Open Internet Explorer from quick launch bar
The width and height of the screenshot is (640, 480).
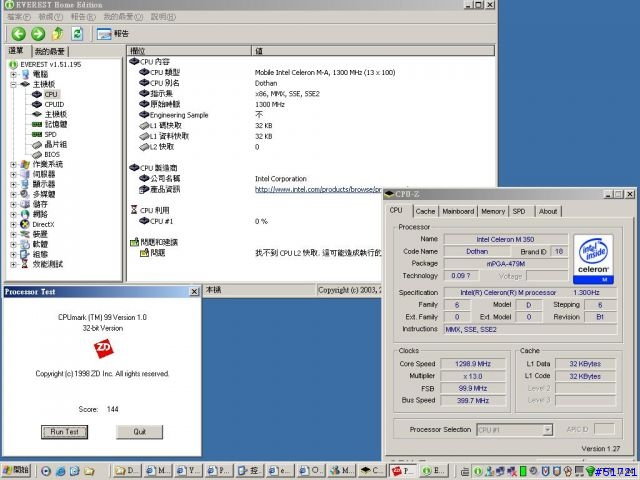tap(60, 471)
